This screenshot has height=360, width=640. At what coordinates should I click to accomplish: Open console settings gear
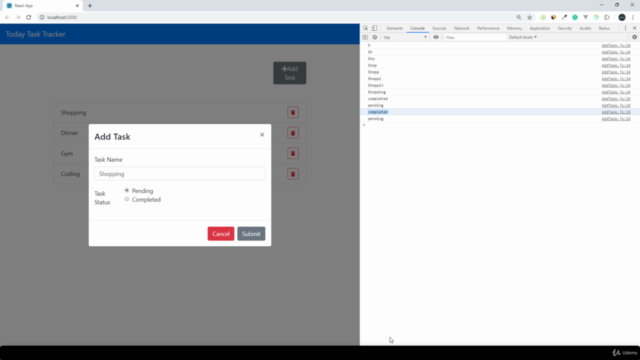pyautogui.click(x=634, y=37)
